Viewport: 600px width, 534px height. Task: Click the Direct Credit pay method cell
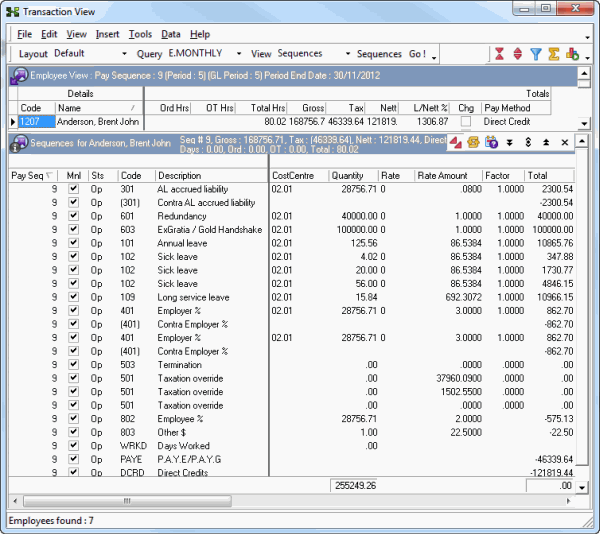516,122
